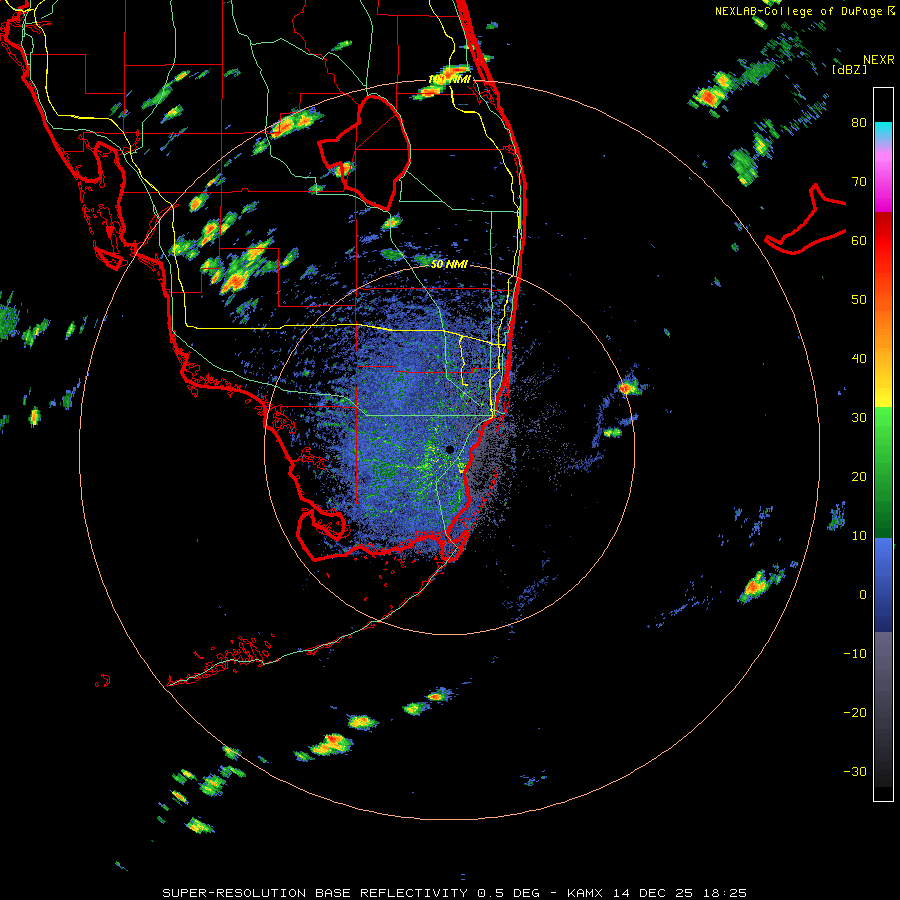Click the 100 NMI range ring label

[449, 79]
